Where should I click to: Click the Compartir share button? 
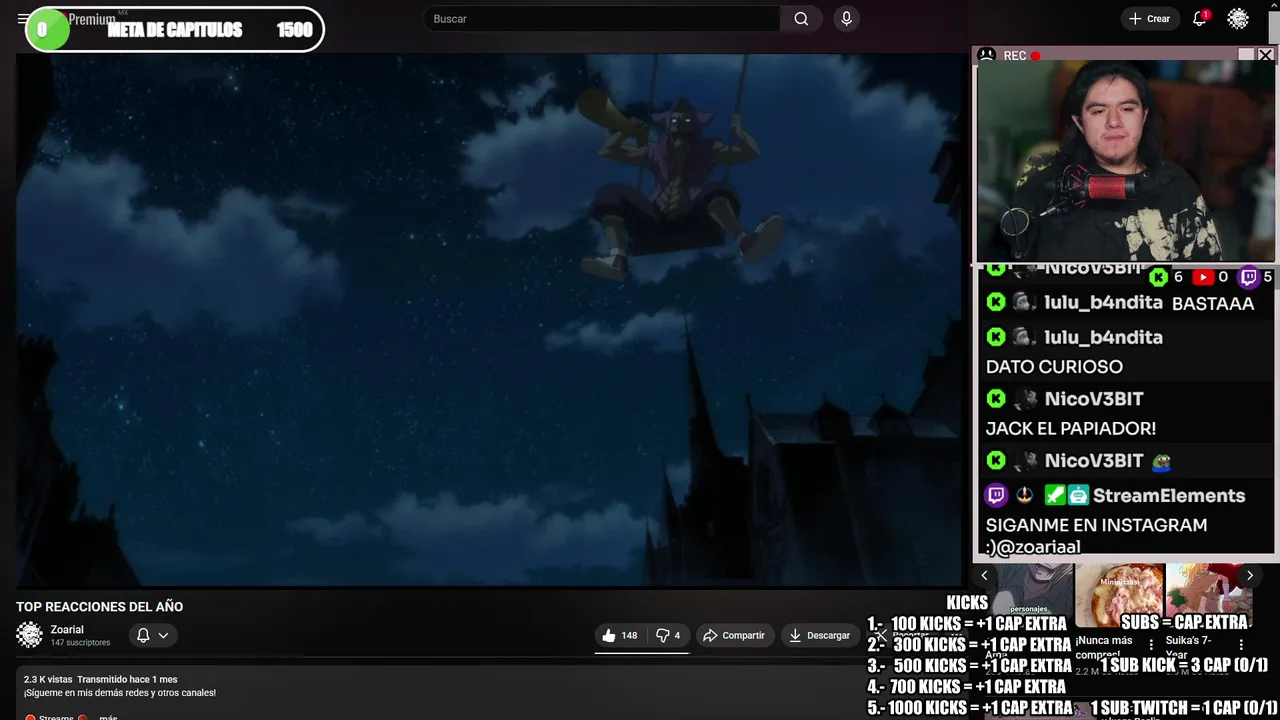733,635
